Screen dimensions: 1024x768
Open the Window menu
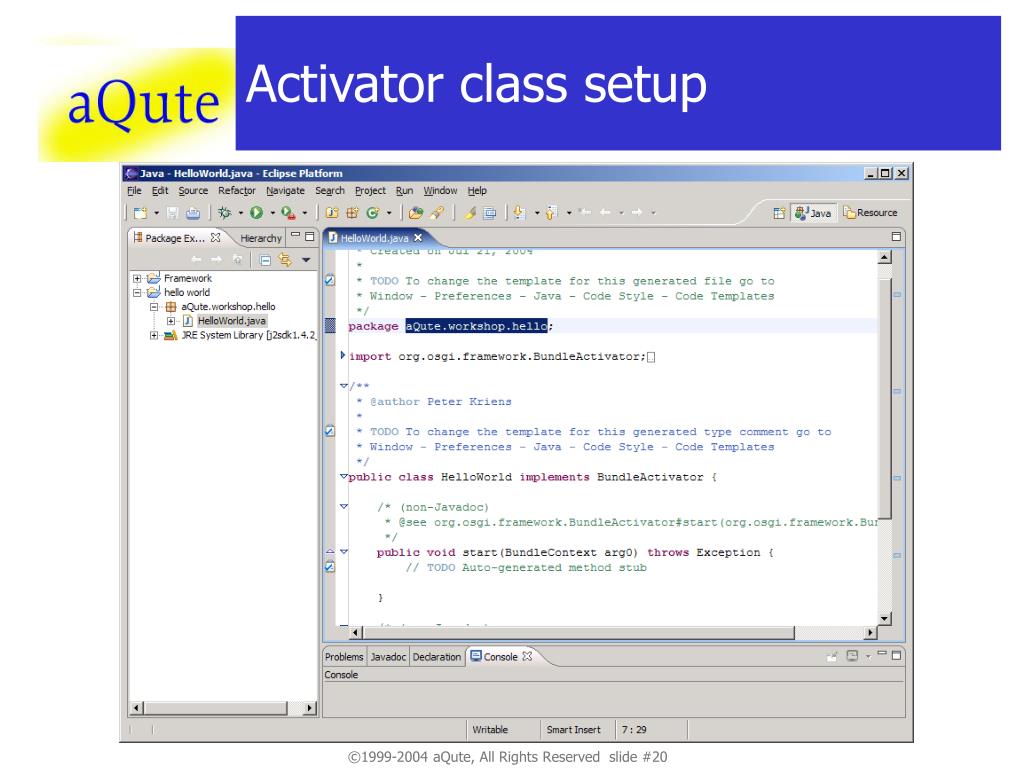click(x=440, y=191)
